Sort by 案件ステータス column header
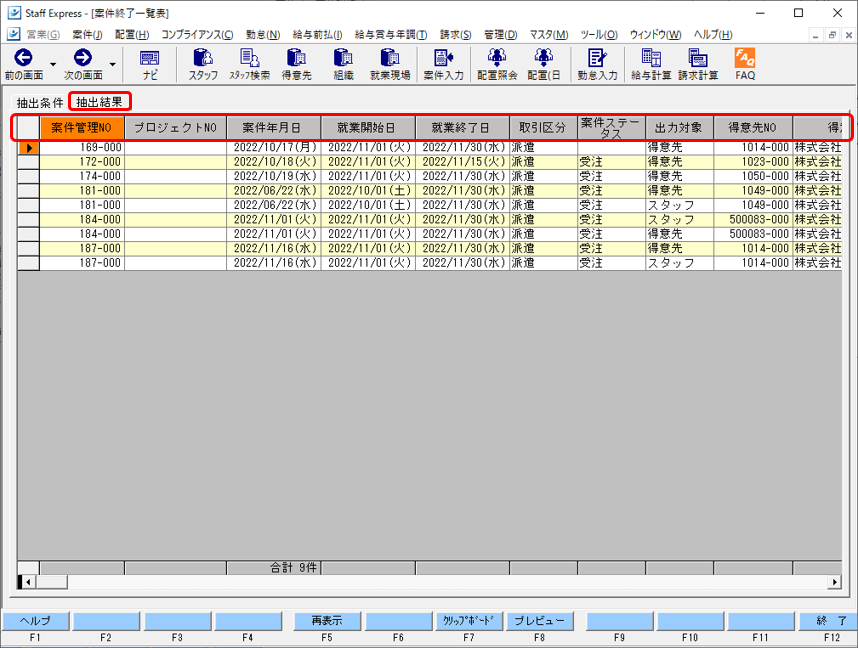The image size is (858, 648). tap(611, 128)
